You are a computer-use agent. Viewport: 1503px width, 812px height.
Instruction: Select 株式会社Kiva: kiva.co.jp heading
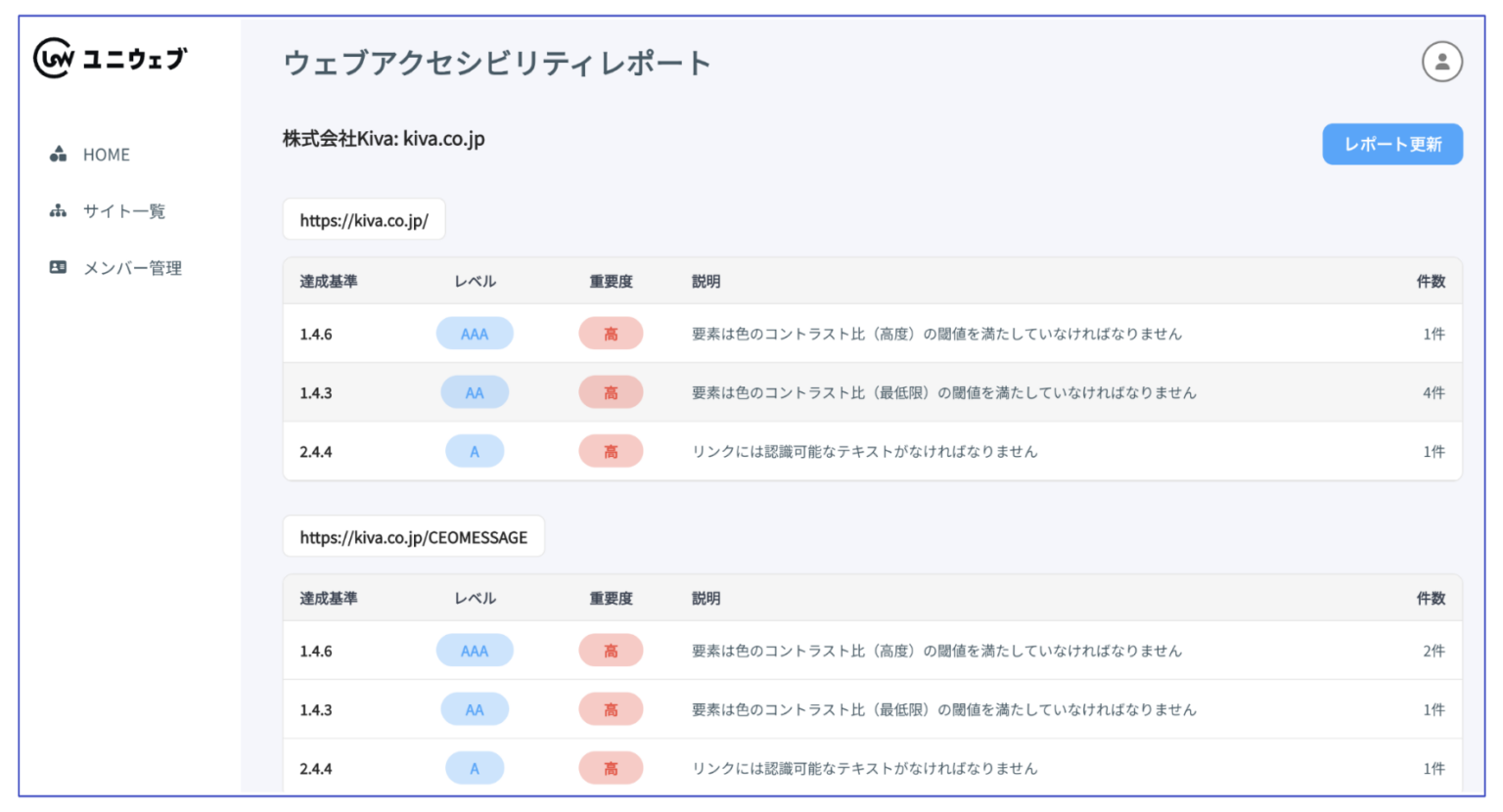[384, 139]
